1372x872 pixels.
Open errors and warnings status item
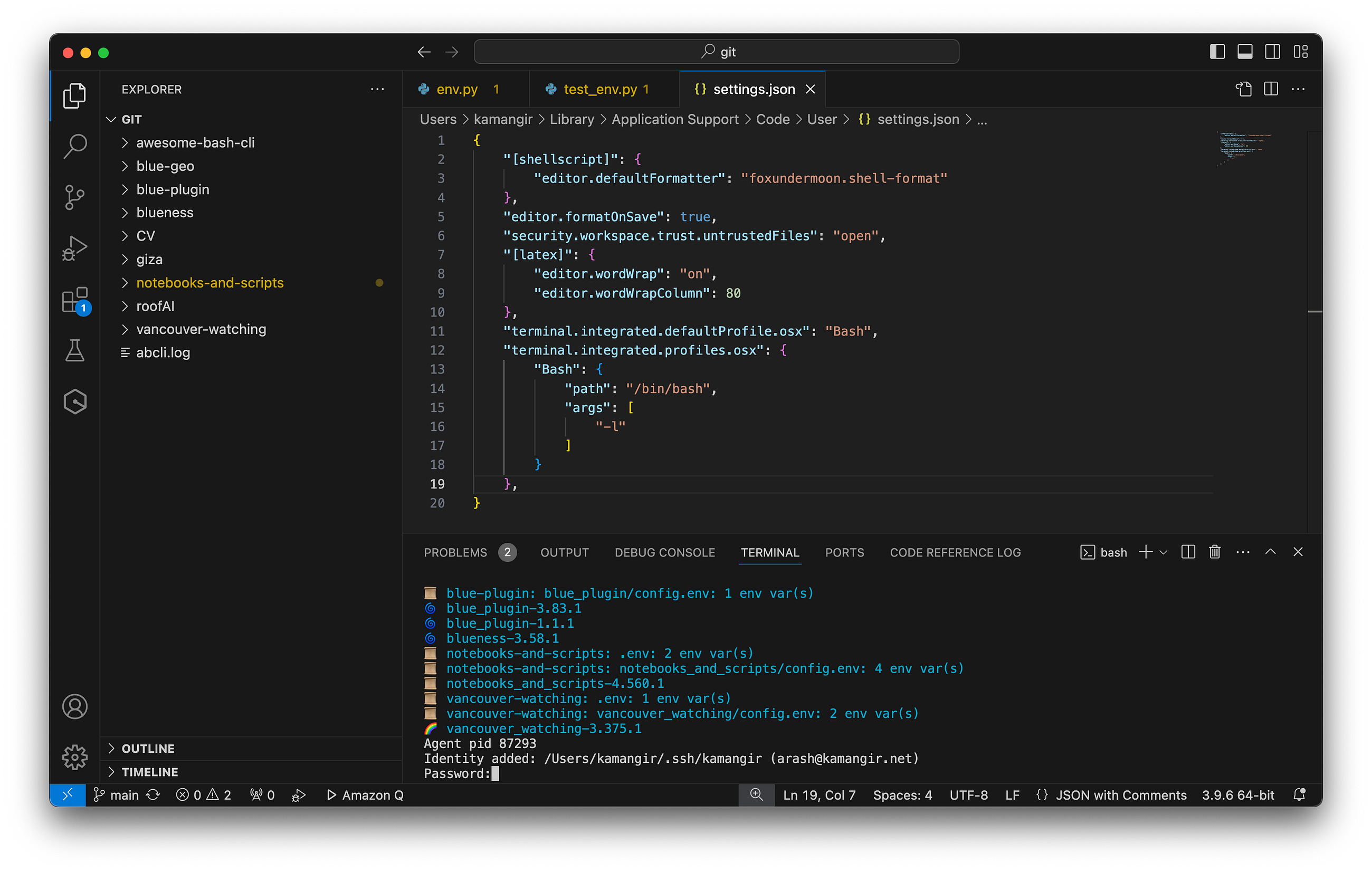point(203,794)
